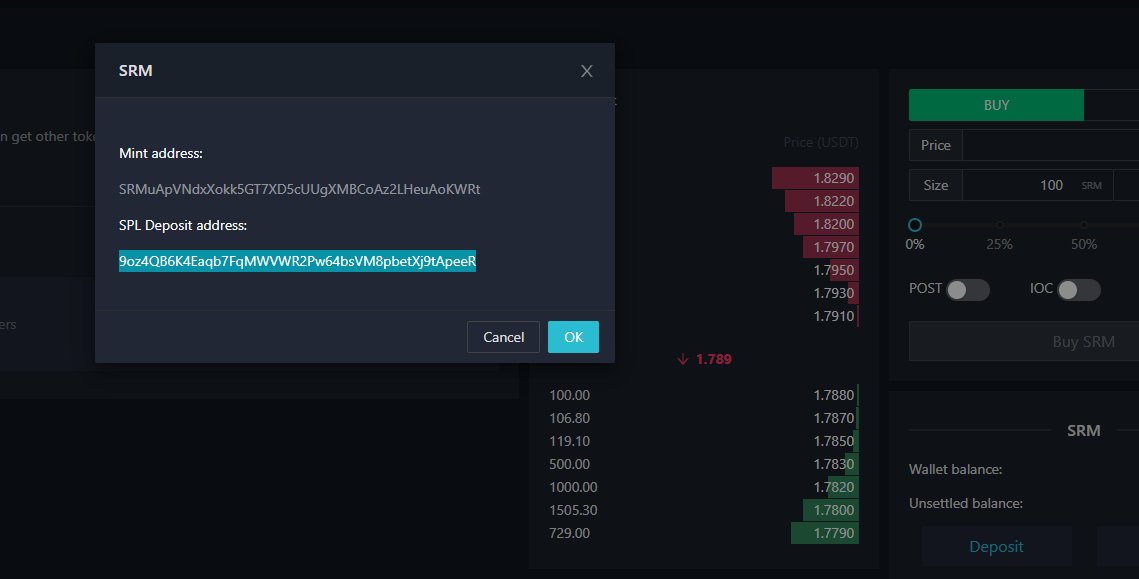This screenshot has width=1139, height=579.
Task: Close the SRM dialog with the X
Action: [586, 71]
